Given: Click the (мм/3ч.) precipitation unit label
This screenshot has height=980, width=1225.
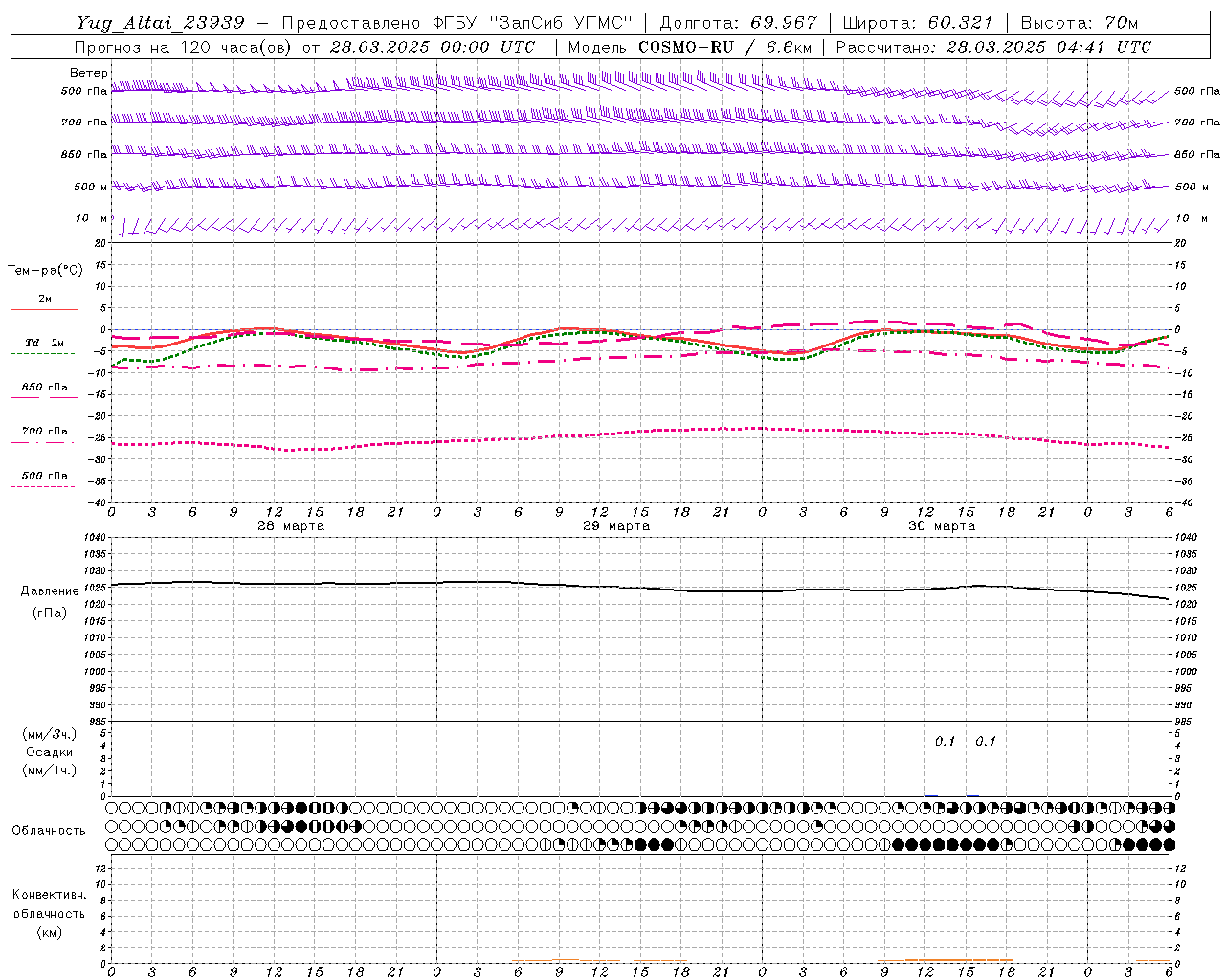Looking at the screenshot, I should (50, 734).
